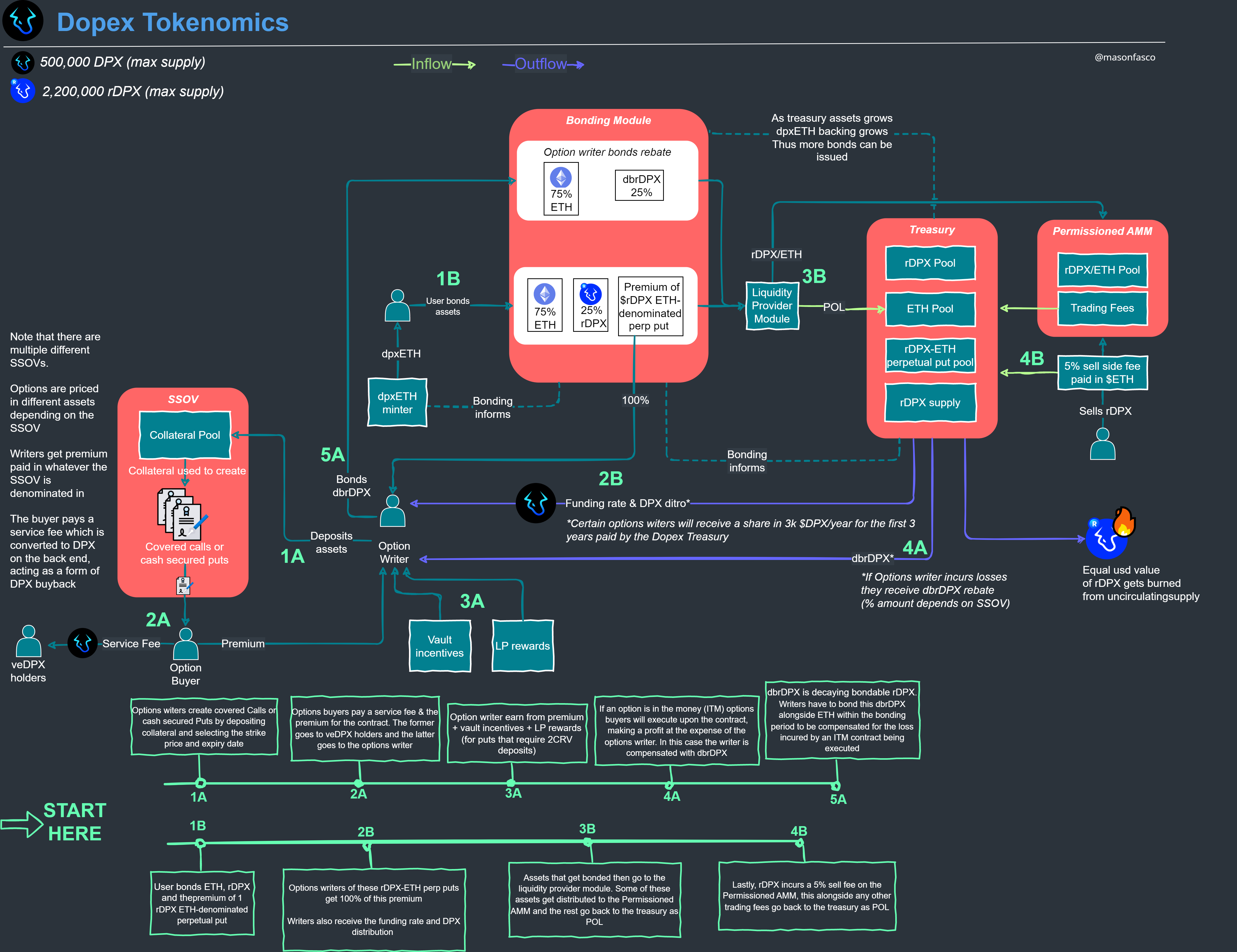Click the Dopex bull logo next to the title

pos(23,21)
